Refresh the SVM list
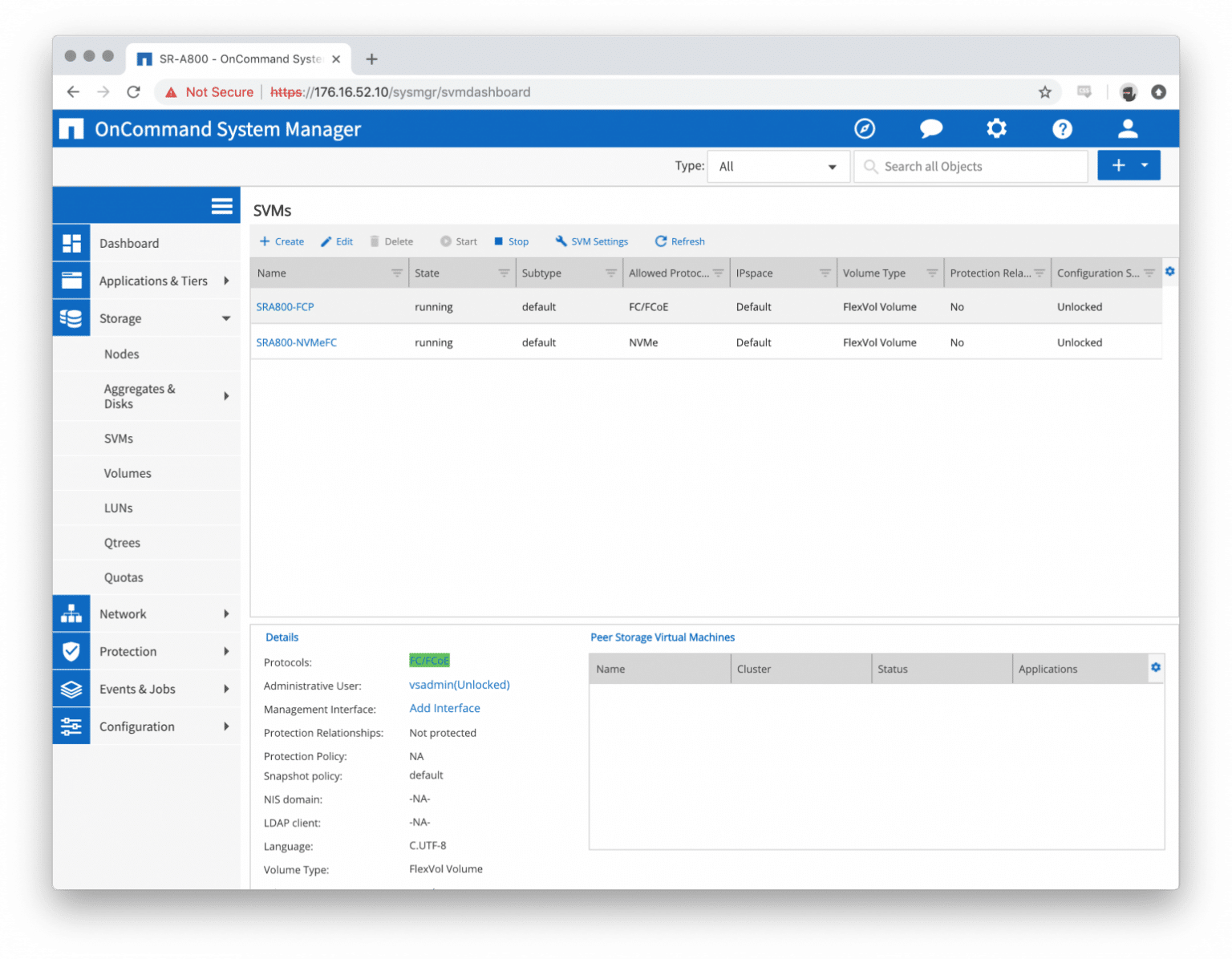This screenshot has height=959, width=1232. pos(680,241)
